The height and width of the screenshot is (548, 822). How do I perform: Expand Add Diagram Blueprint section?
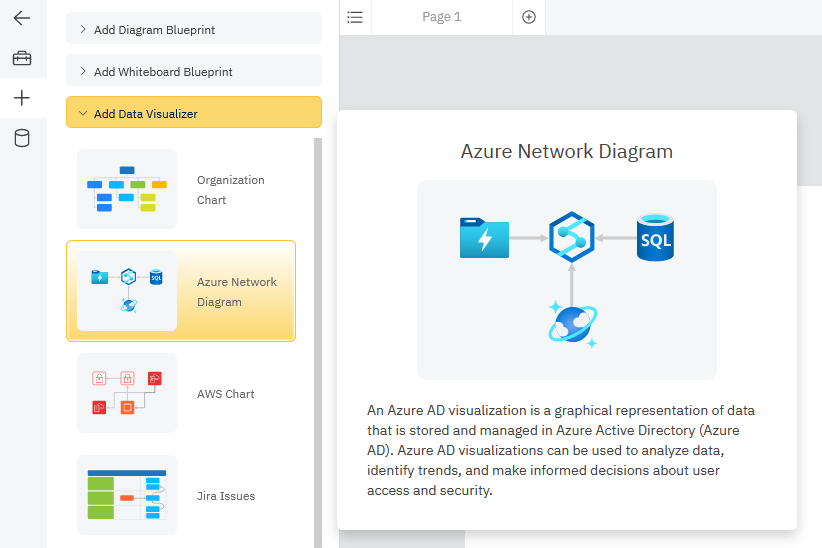click(x=194, y=29)
